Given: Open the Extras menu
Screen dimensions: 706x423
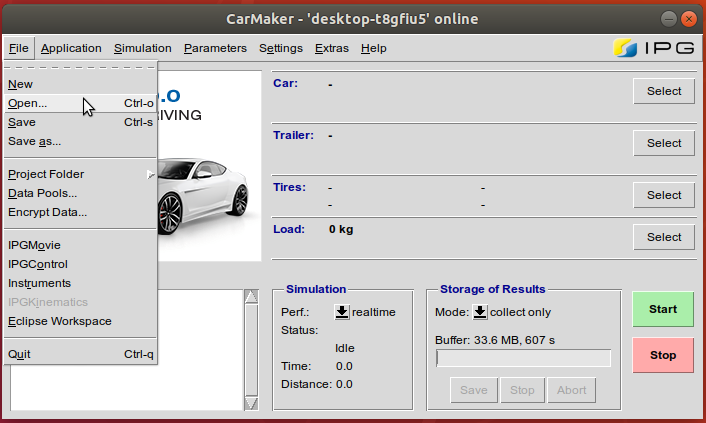Looking at the screenshot, I should [331, 48].
